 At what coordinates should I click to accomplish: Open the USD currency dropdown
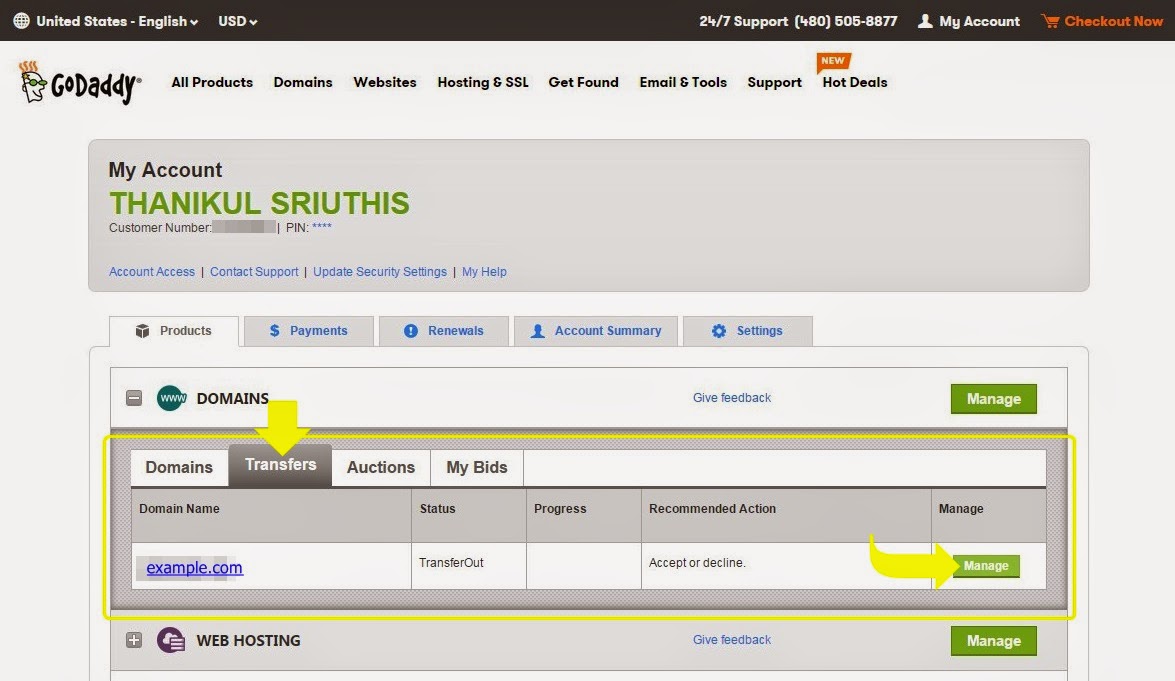238,21
